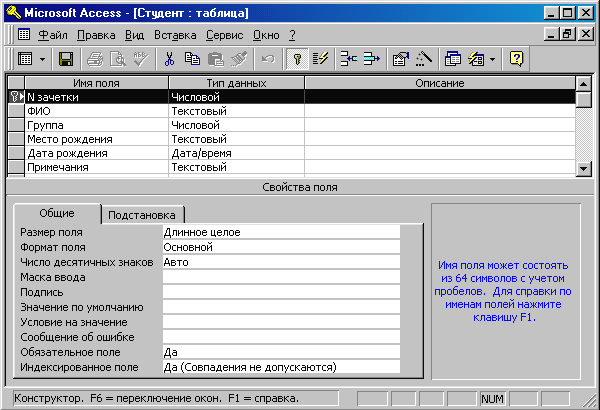Screen dimensions: 600x410
Task: Toggle the Primary Key toolbar button
Action: (297, 59)
